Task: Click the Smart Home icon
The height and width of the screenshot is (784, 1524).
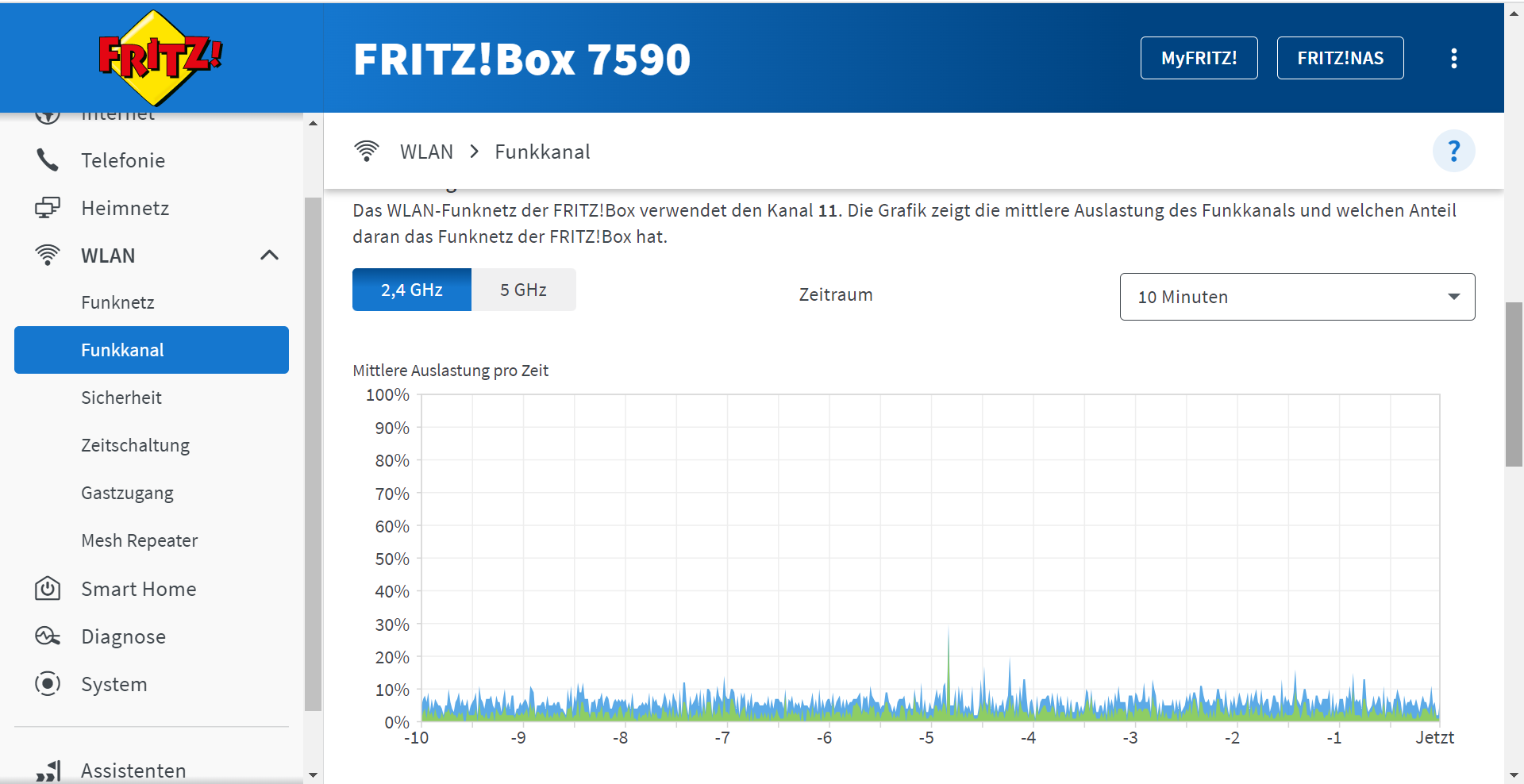Action: (48, 589)
